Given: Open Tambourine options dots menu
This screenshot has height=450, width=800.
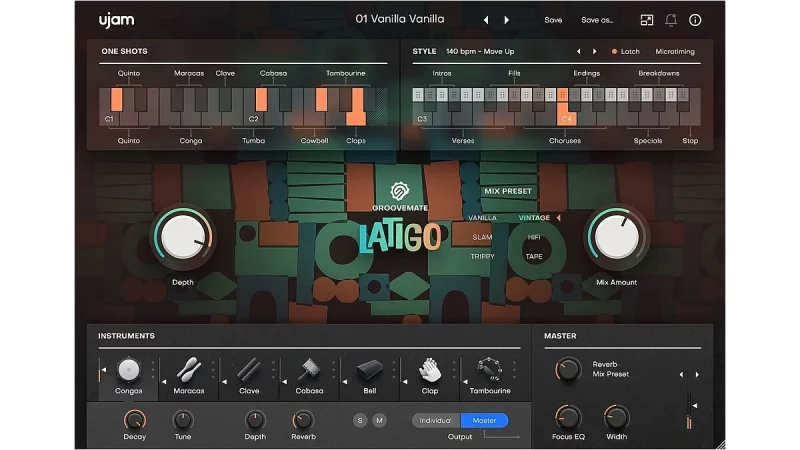Looking at the screenshot, I should [x=514, y=370].
